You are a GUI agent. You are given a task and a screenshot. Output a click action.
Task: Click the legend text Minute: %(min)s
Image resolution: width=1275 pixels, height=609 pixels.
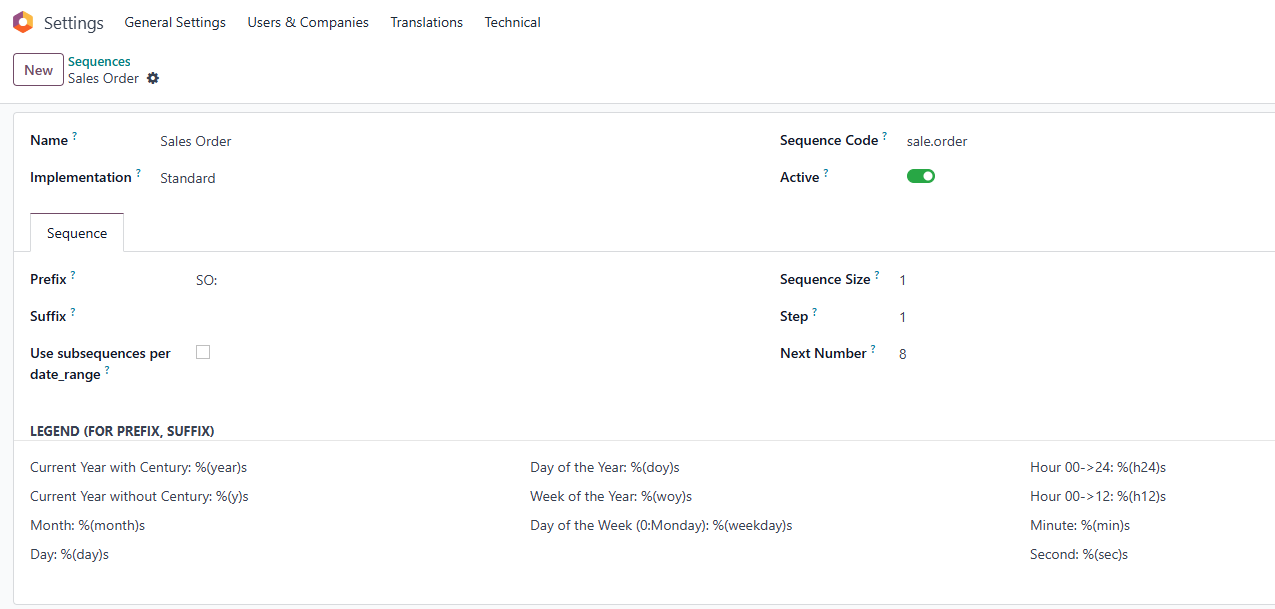[1080, 525]
